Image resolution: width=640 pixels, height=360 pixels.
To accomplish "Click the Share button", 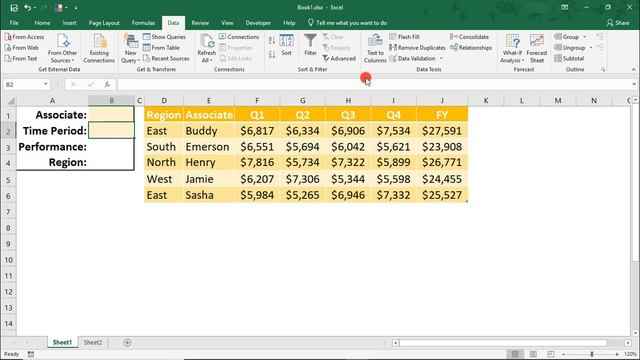I will pyautogui.click(x=618, y=23).
